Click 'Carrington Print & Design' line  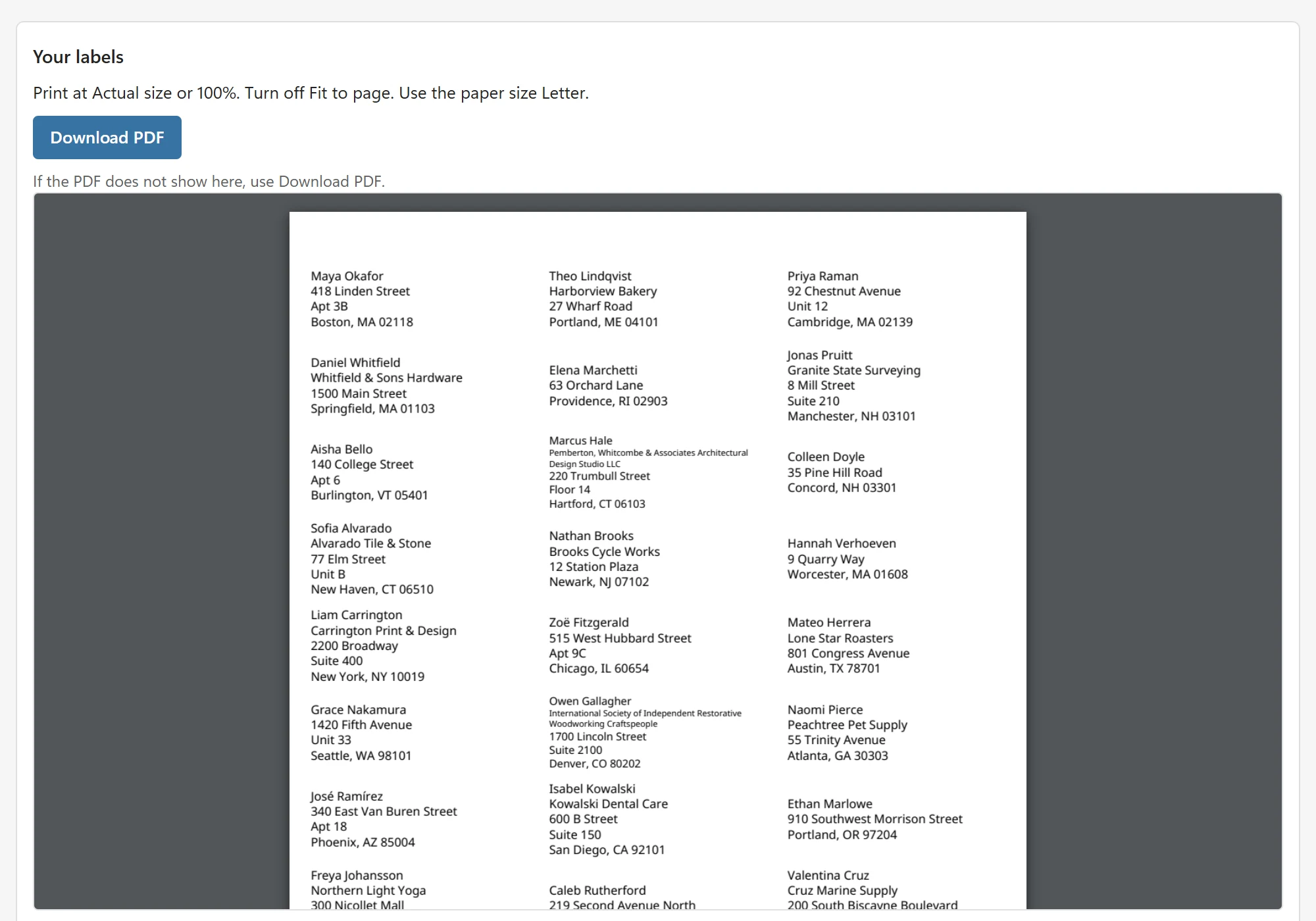point(383,631)
